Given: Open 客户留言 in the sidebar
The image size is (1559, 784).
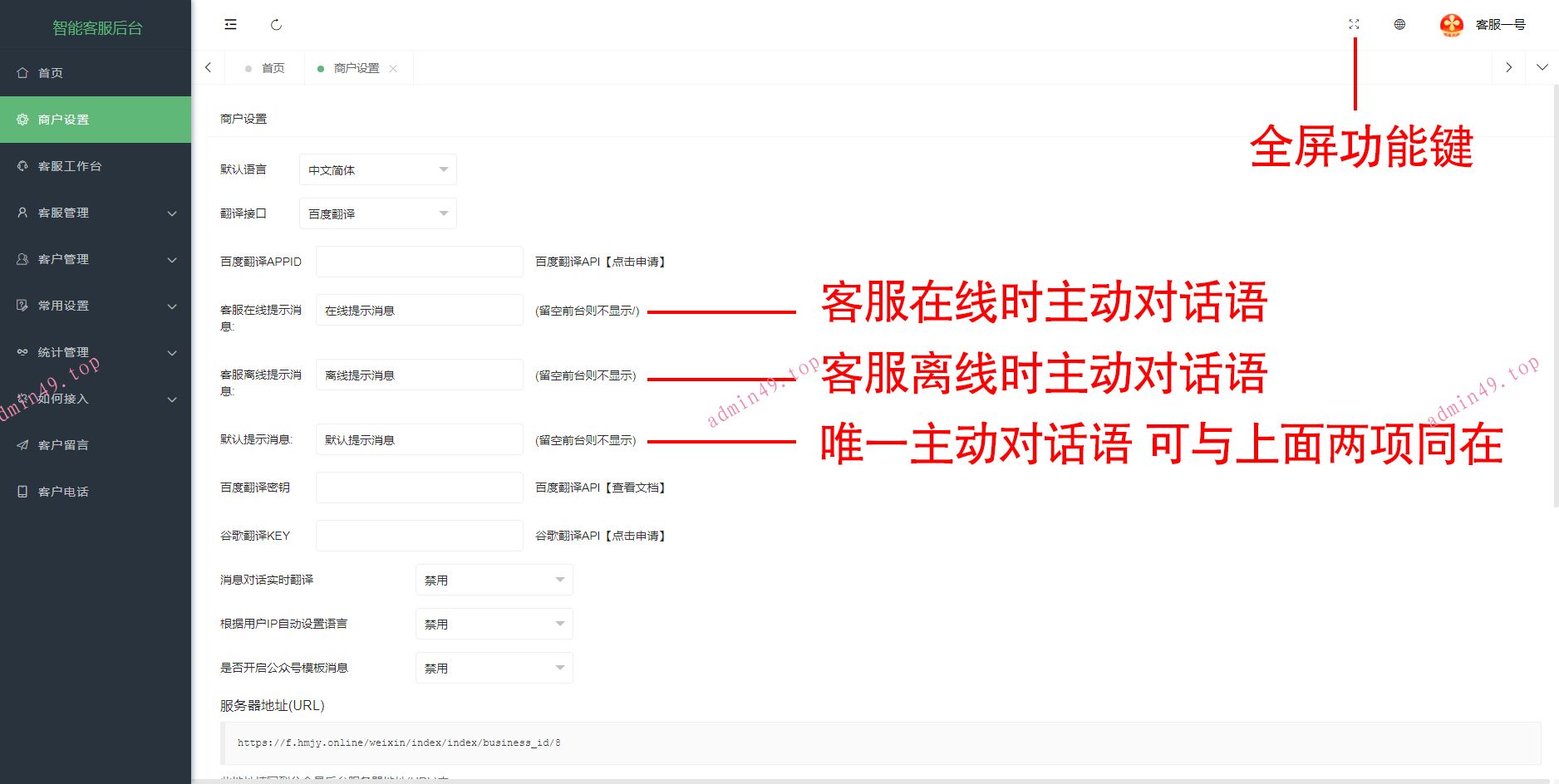Looking at the screenshot, I should [63, 445].
